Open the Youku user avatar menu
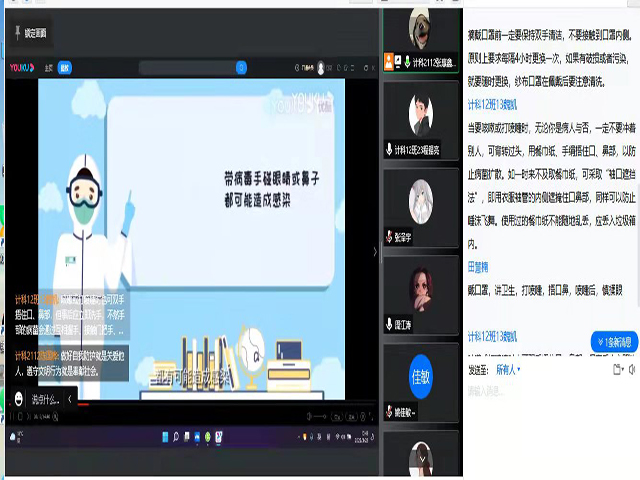The image size is (640, 480). point(321,68)
